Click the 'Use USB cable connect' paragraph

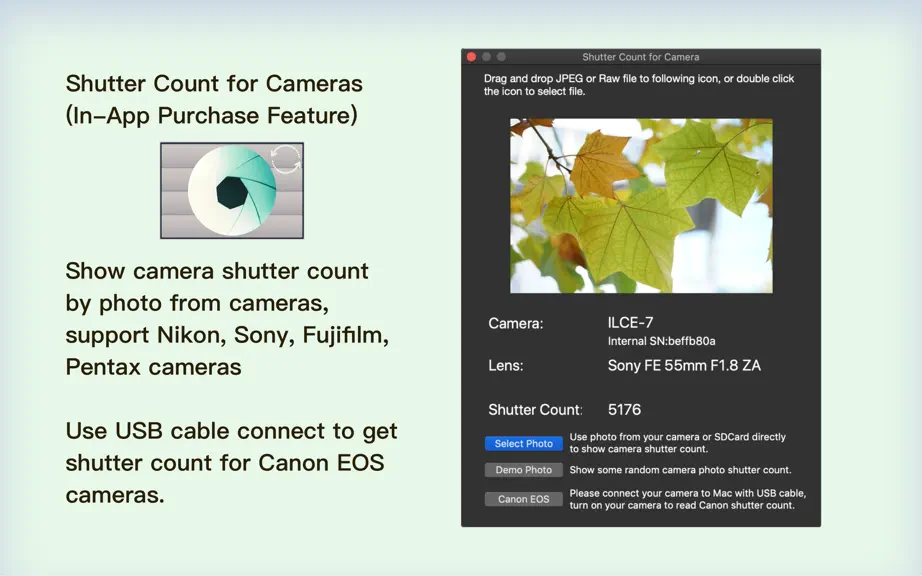click(231, 463)
